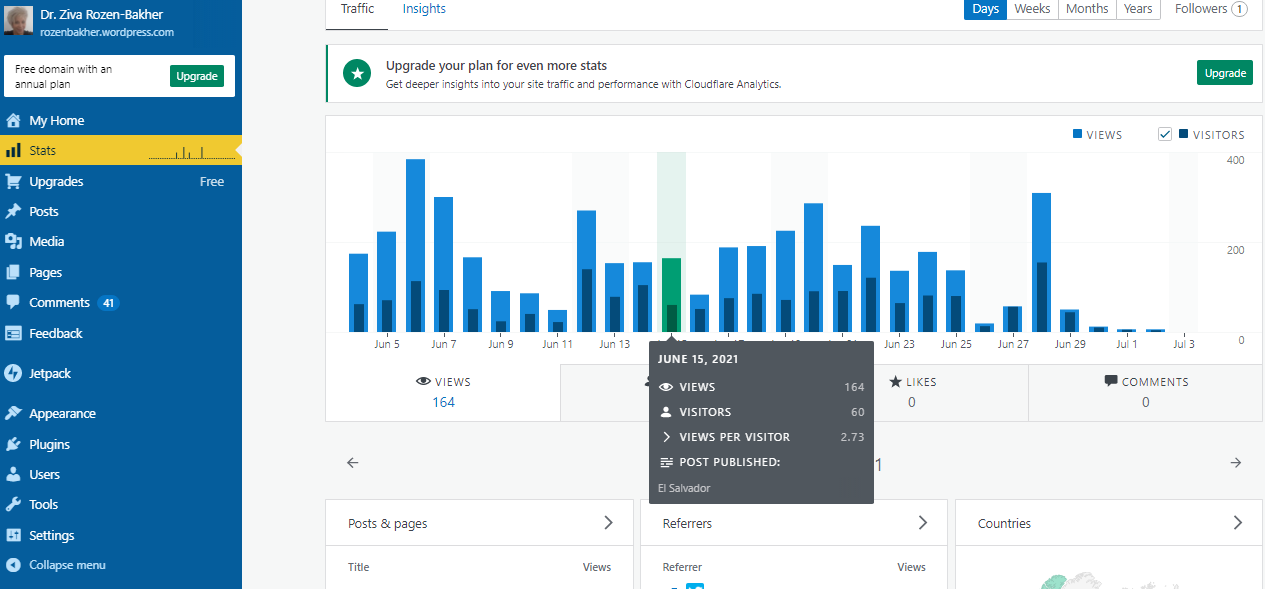Click the eye icon above Views count
This screenshot has height=589, width=1265.
(423, 382)
